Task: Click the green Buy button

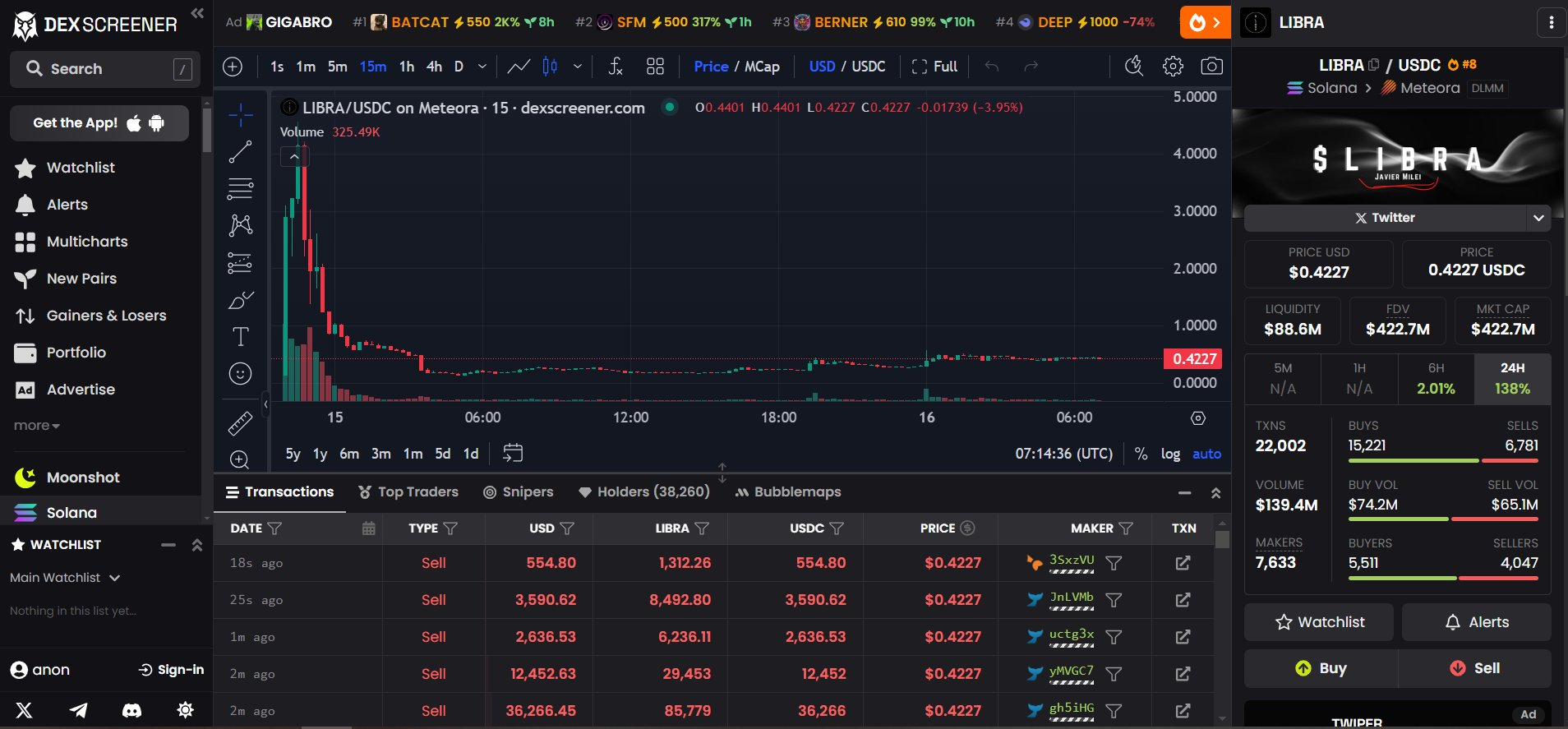Action: coord(1321,668)
